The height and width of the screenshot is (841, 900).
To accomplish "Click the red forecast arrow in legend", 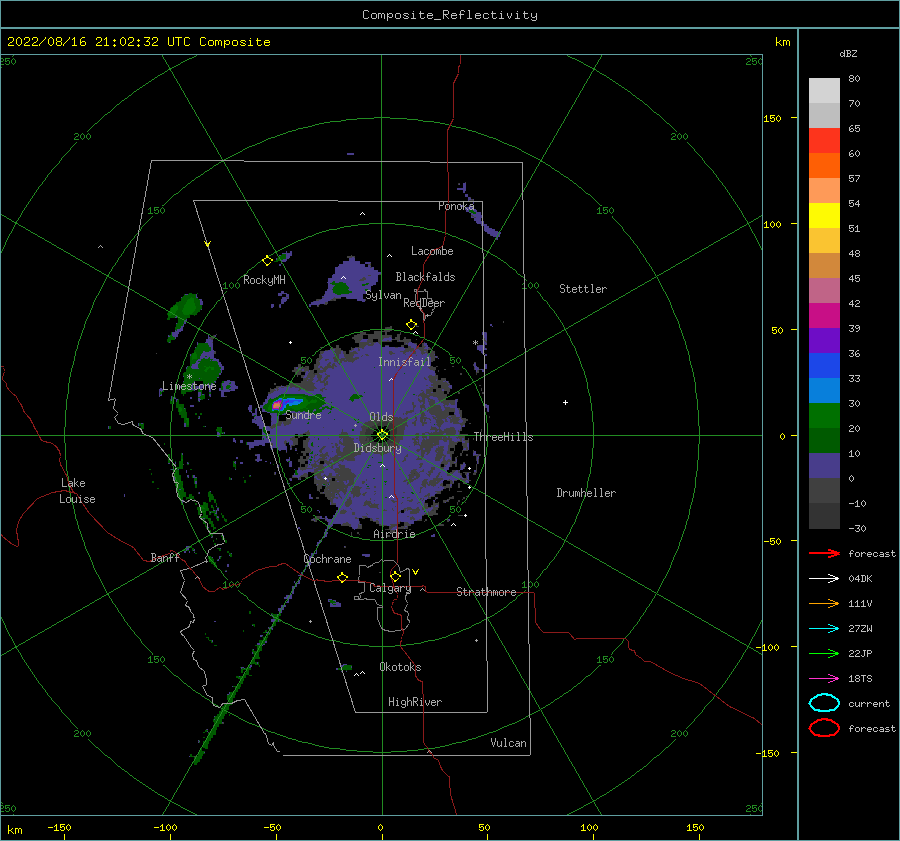I will tap(824, 553).
